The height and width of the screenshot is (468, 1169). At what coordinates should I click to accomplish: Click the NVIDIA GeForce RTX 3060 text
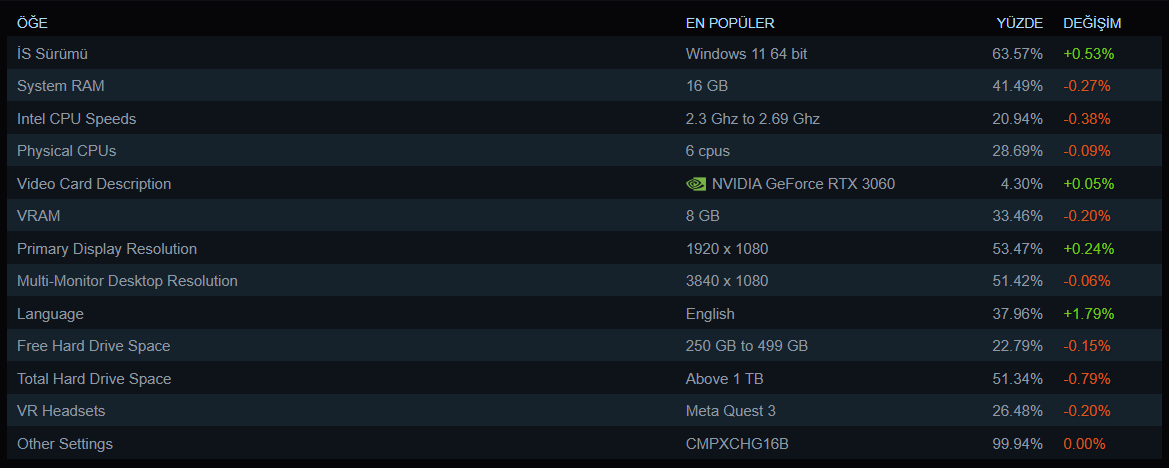[x=803, y=184]
